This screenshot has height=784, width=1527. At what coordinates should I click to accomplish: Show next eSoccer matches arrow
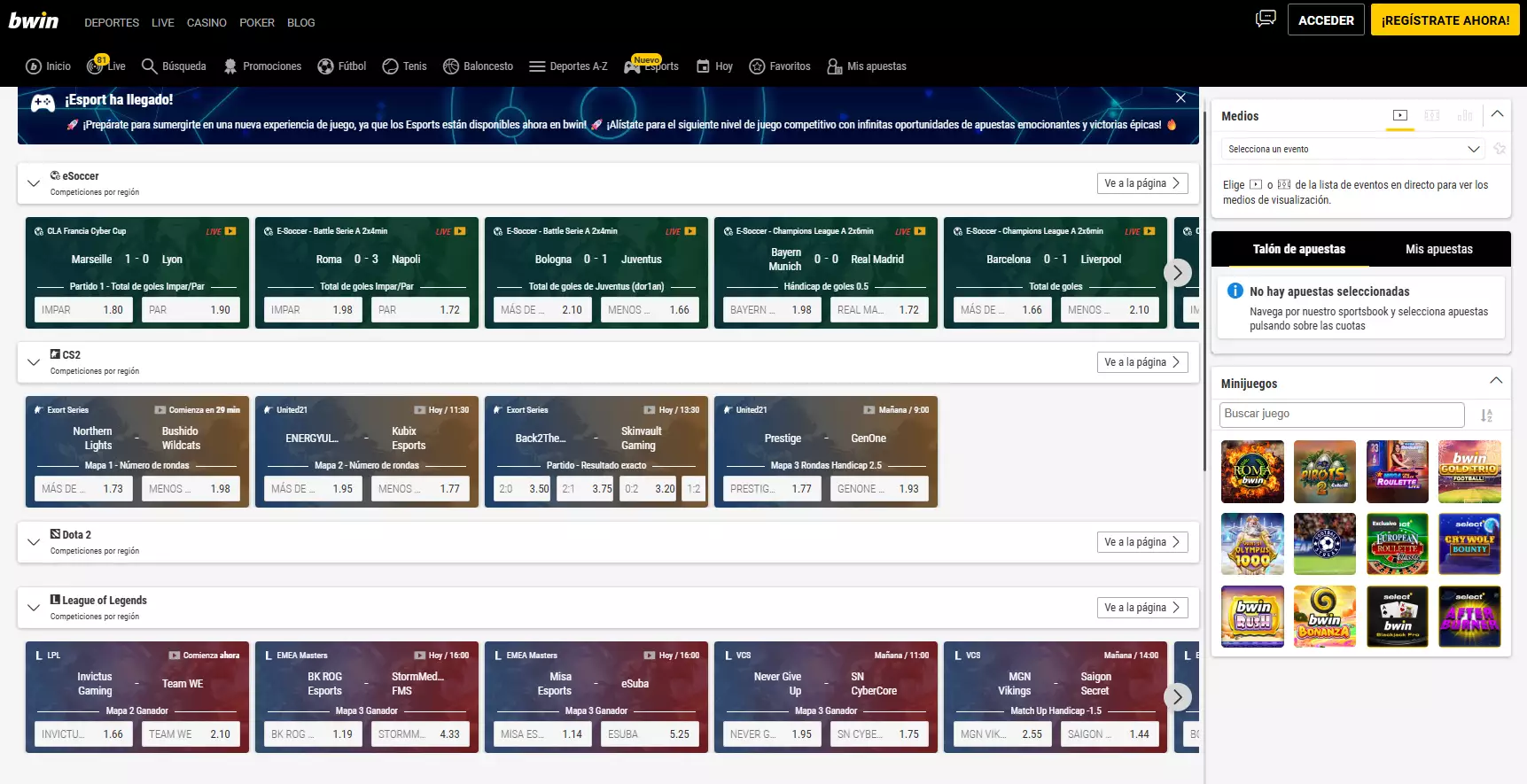coord(1177,273)
